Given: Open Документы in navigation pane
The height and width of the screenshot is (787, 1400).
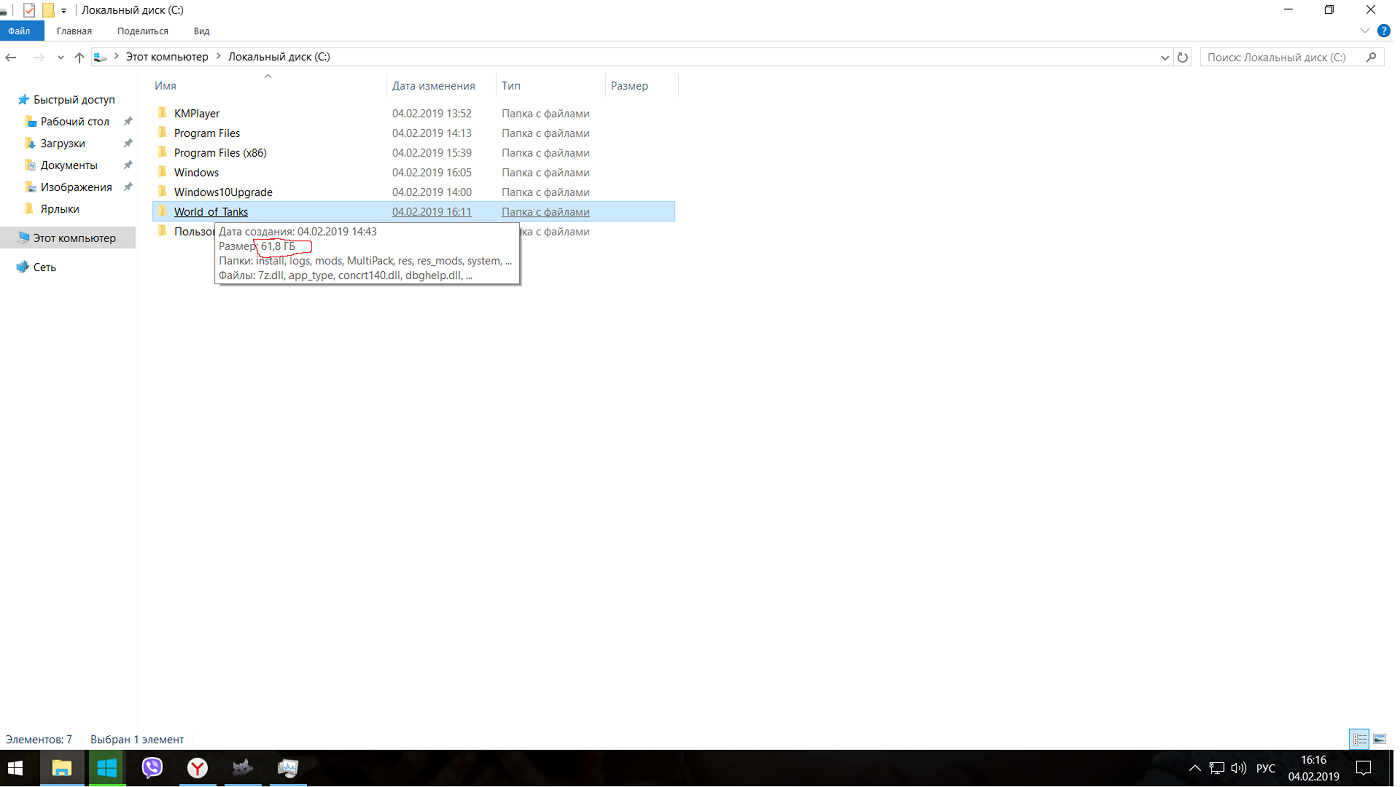Looking at the screenshot, I should [x=69, y=165].
